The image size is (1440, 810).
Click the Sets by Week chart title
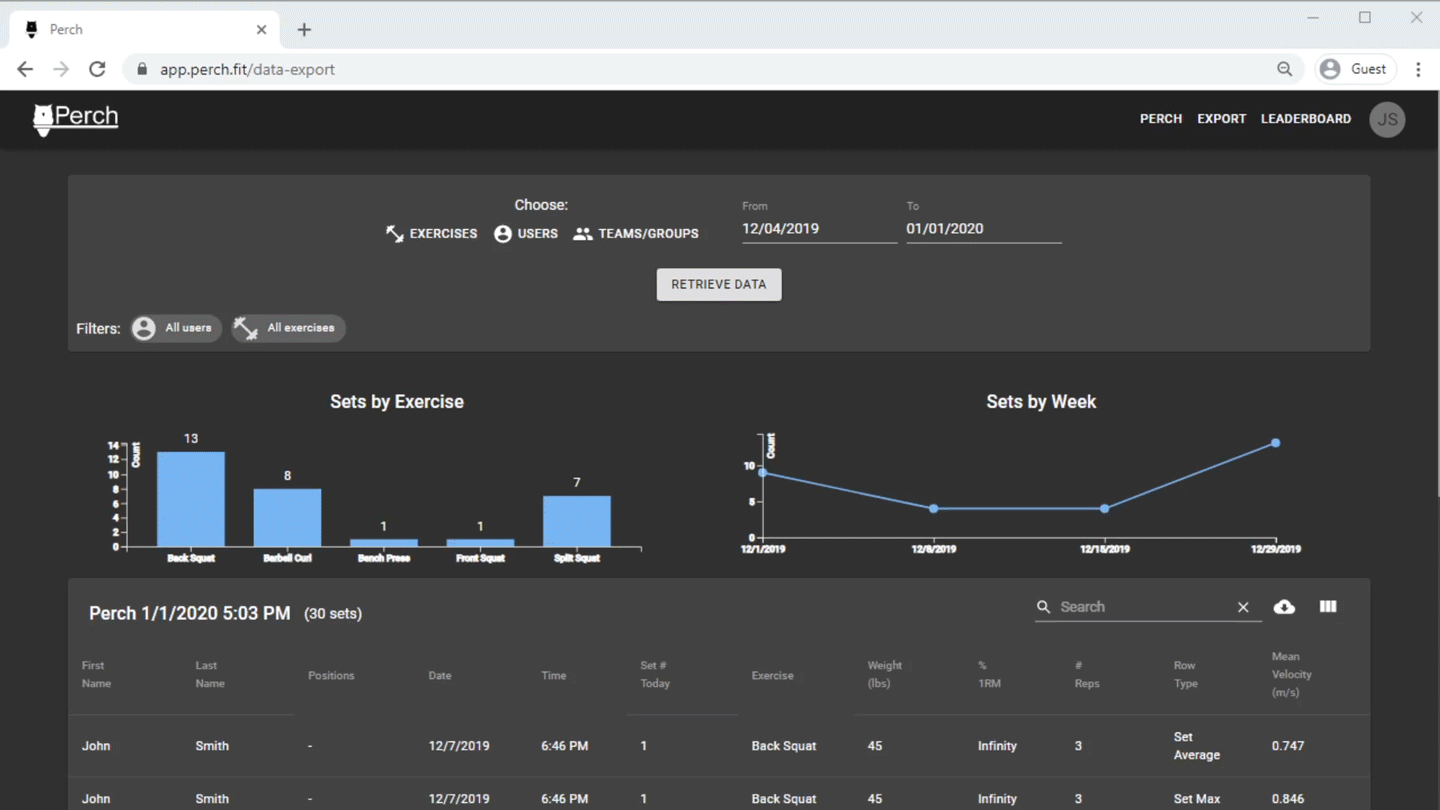(x=1041, y=402)
